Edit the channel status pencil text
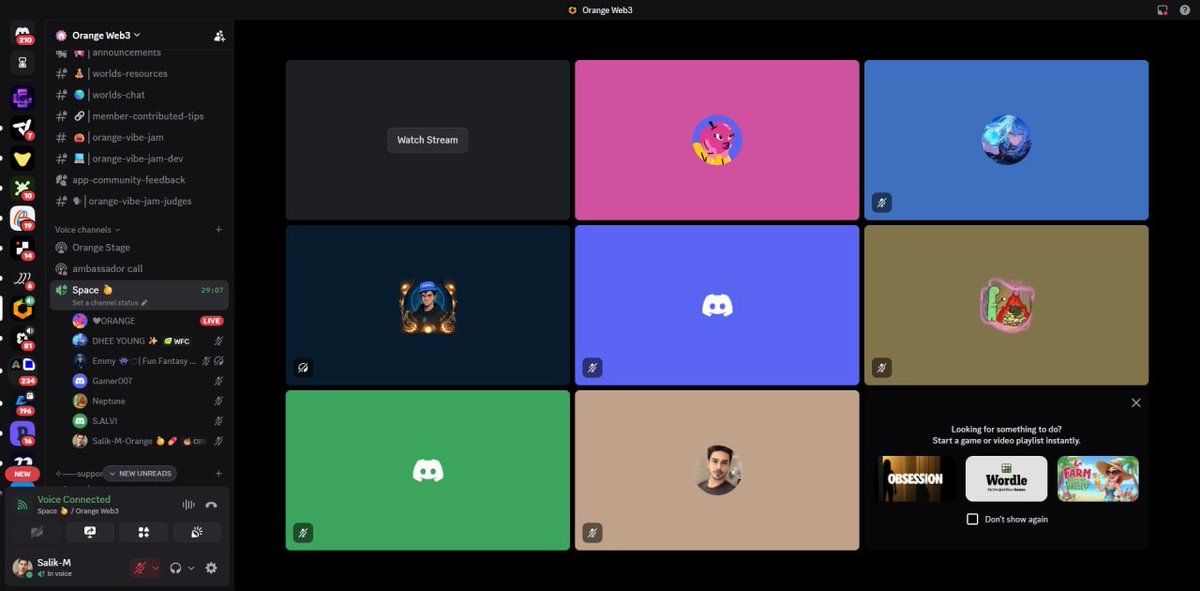The width and height of the screenshot is (1200, 591). coord(110,302)
